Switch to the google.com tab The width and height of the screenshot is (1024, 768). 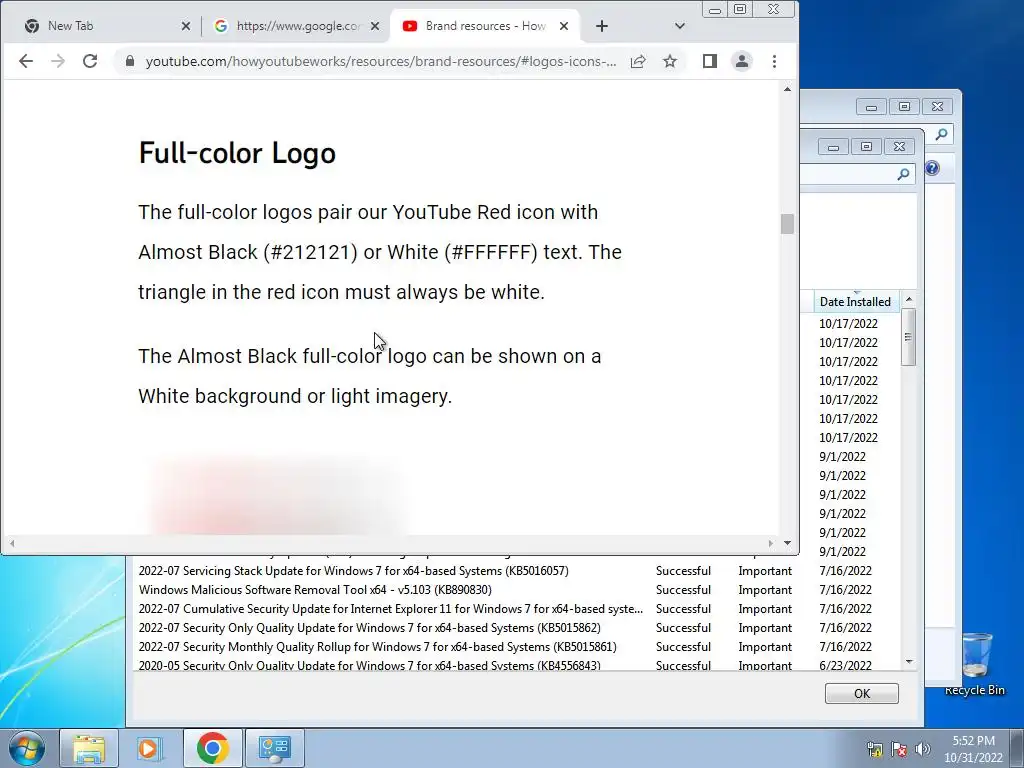coord(298,26)
